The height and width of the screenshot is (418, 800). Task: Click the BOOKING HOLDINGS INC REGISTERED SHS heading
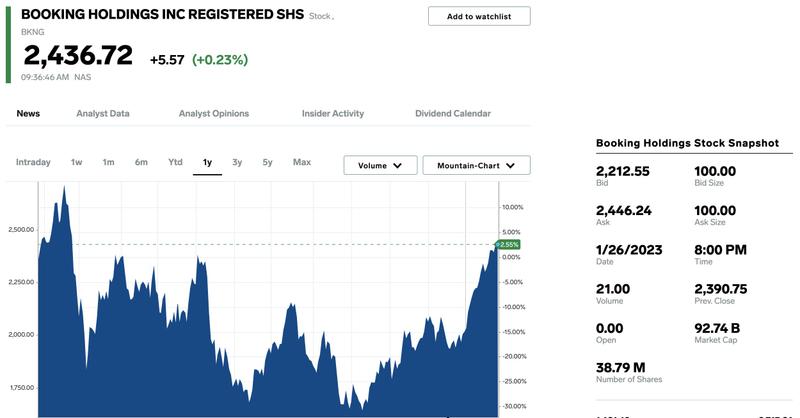[162, 14]
